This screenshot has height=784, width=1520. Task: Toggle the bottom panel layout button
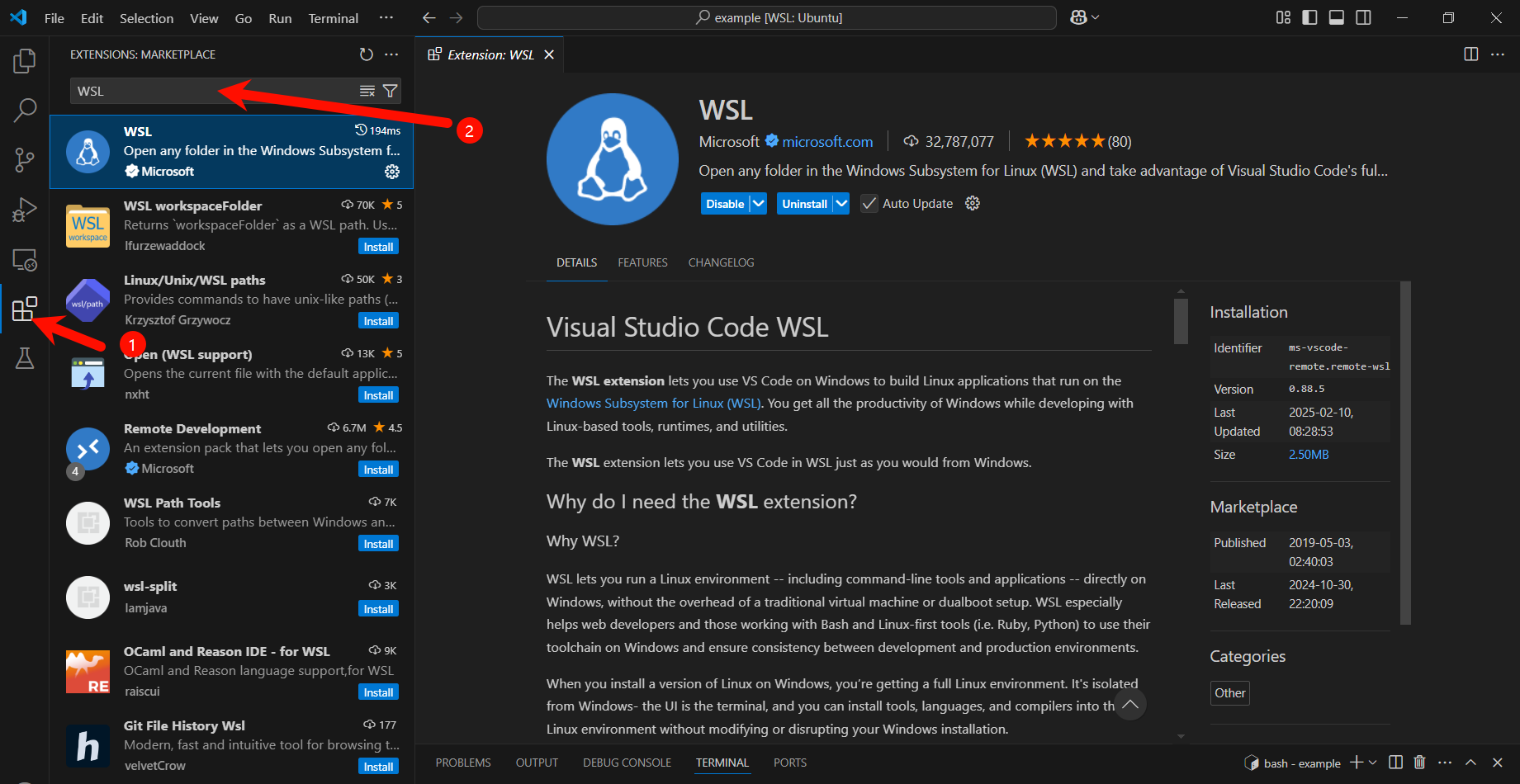[1337, 17]
